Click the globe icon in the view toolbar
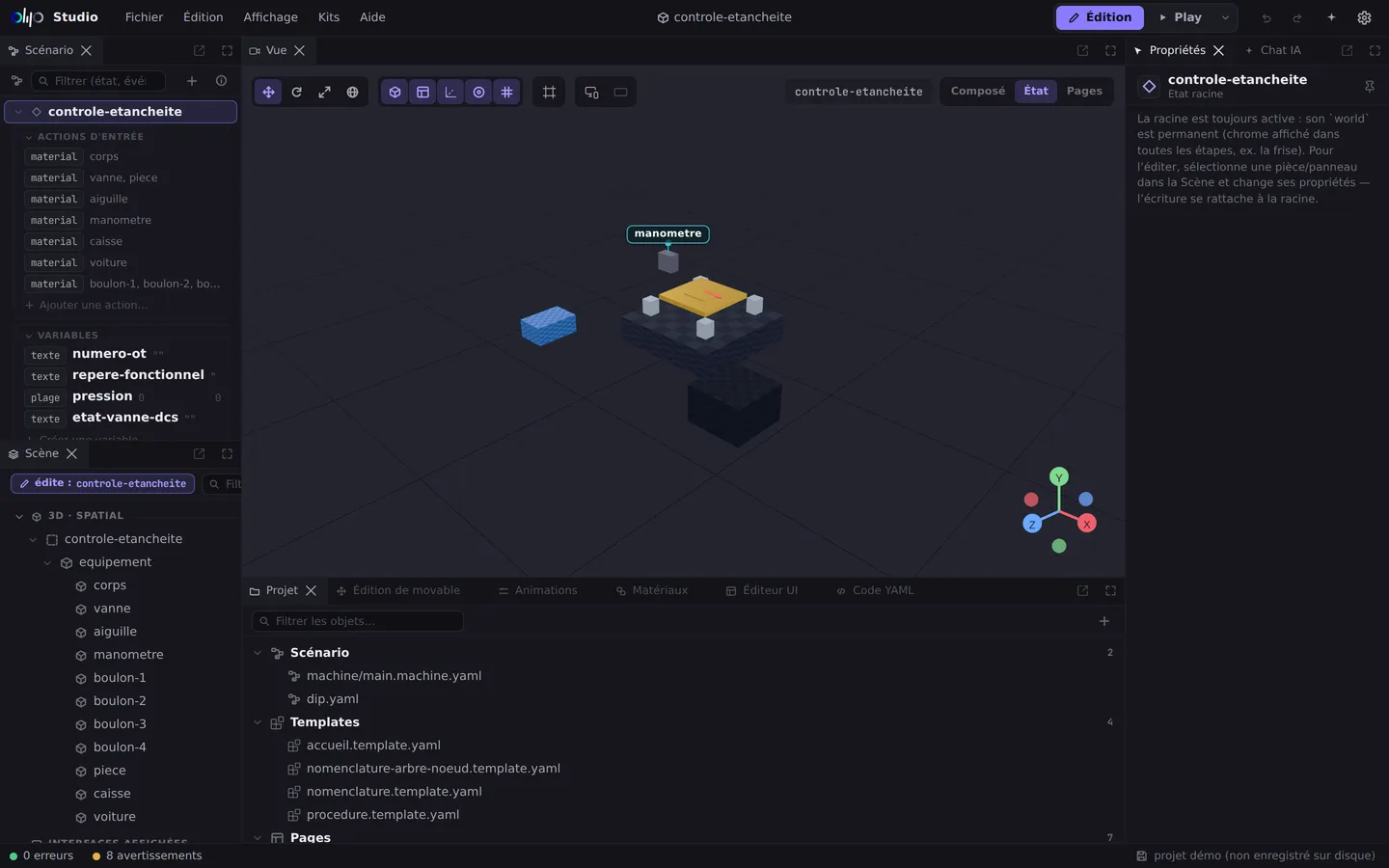 352,92
